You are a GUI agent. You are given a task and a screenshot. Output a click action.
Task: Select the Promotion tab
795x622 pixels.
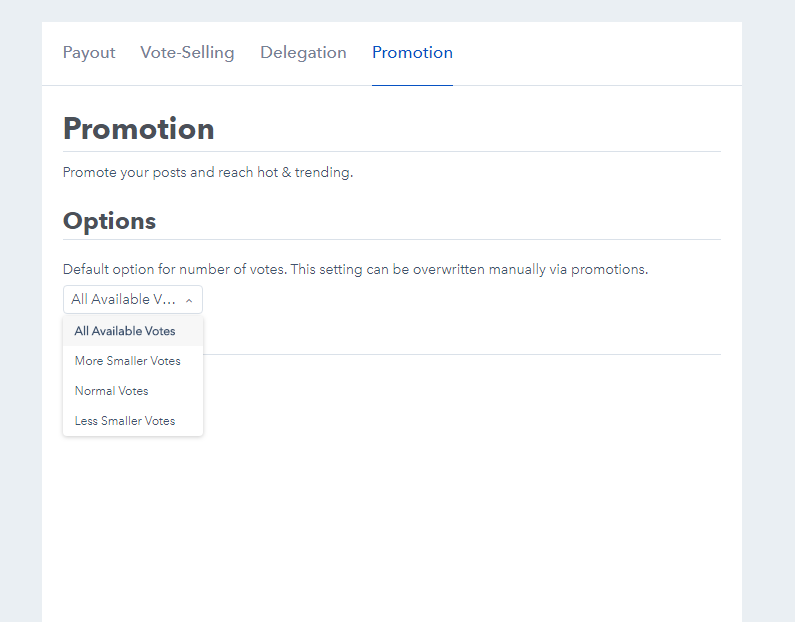pos(412,53)
